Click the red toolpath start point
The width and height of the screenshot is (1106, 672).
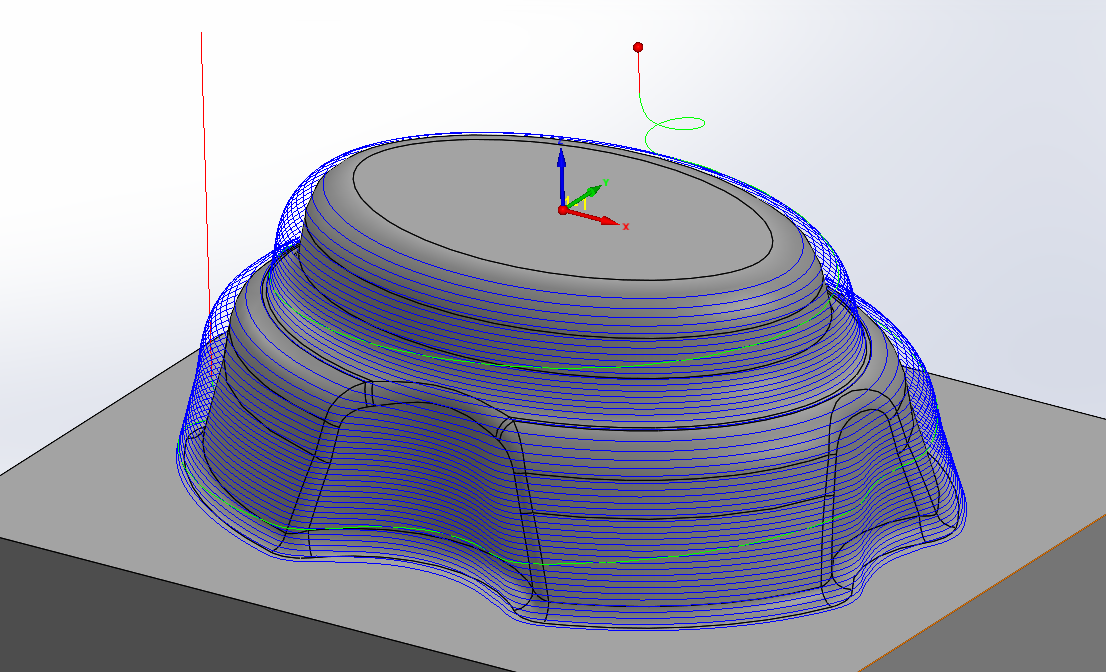click(x=638, y=47)
